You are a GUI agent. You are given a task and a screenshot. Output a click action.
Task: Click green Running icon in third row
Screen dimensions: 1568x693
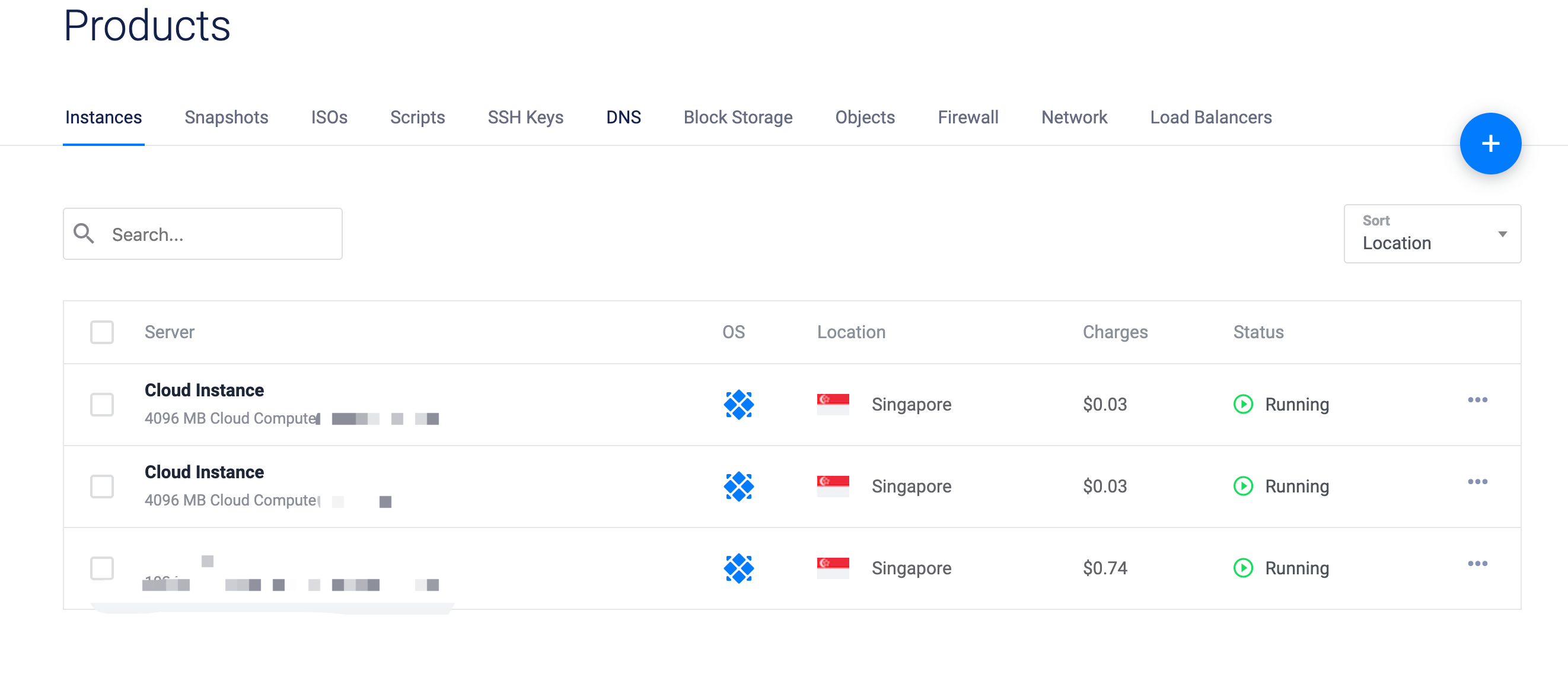tap(1242, 568)
